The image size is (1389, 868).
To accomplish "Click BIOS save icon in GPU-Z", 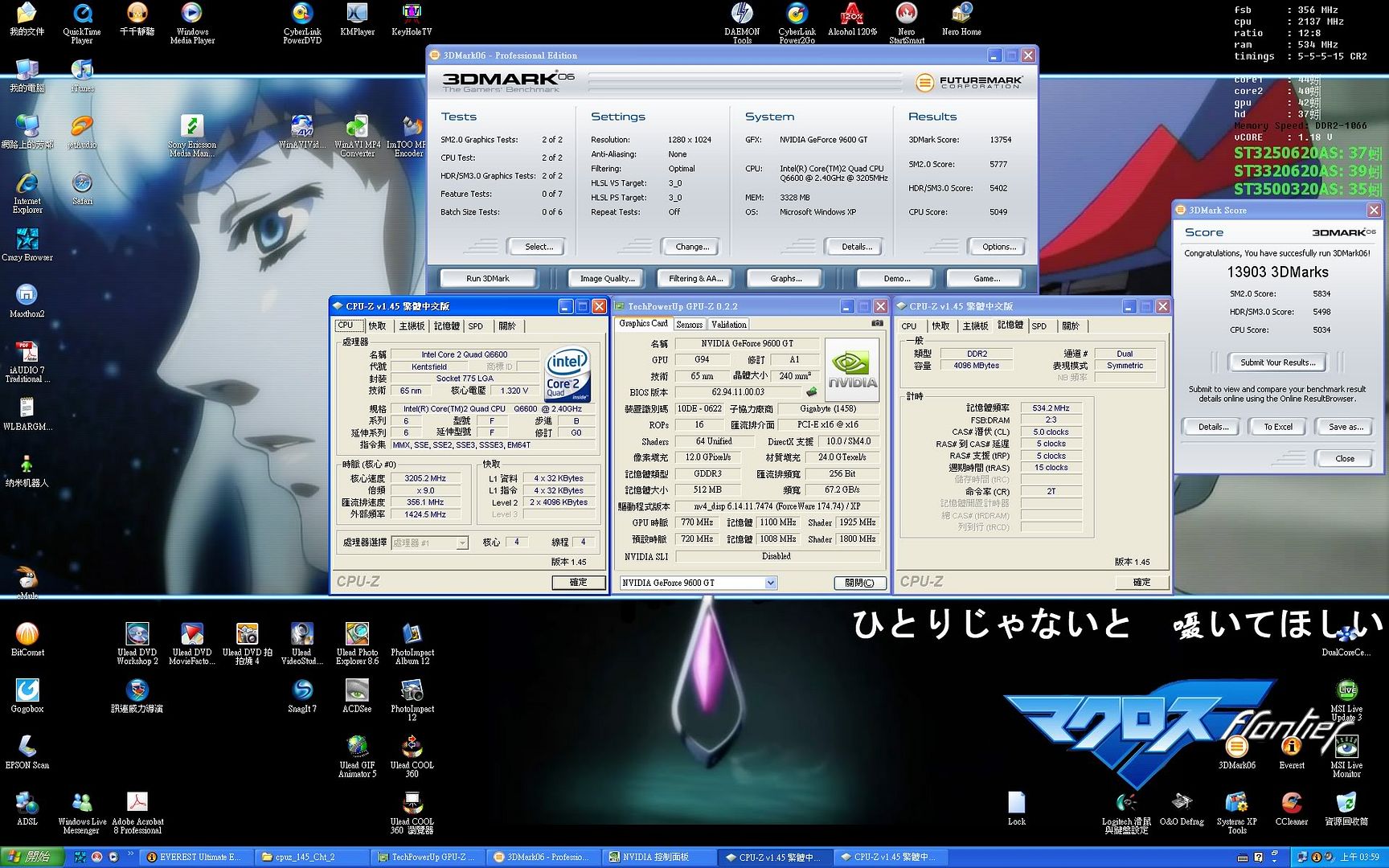I will (812, 392).
